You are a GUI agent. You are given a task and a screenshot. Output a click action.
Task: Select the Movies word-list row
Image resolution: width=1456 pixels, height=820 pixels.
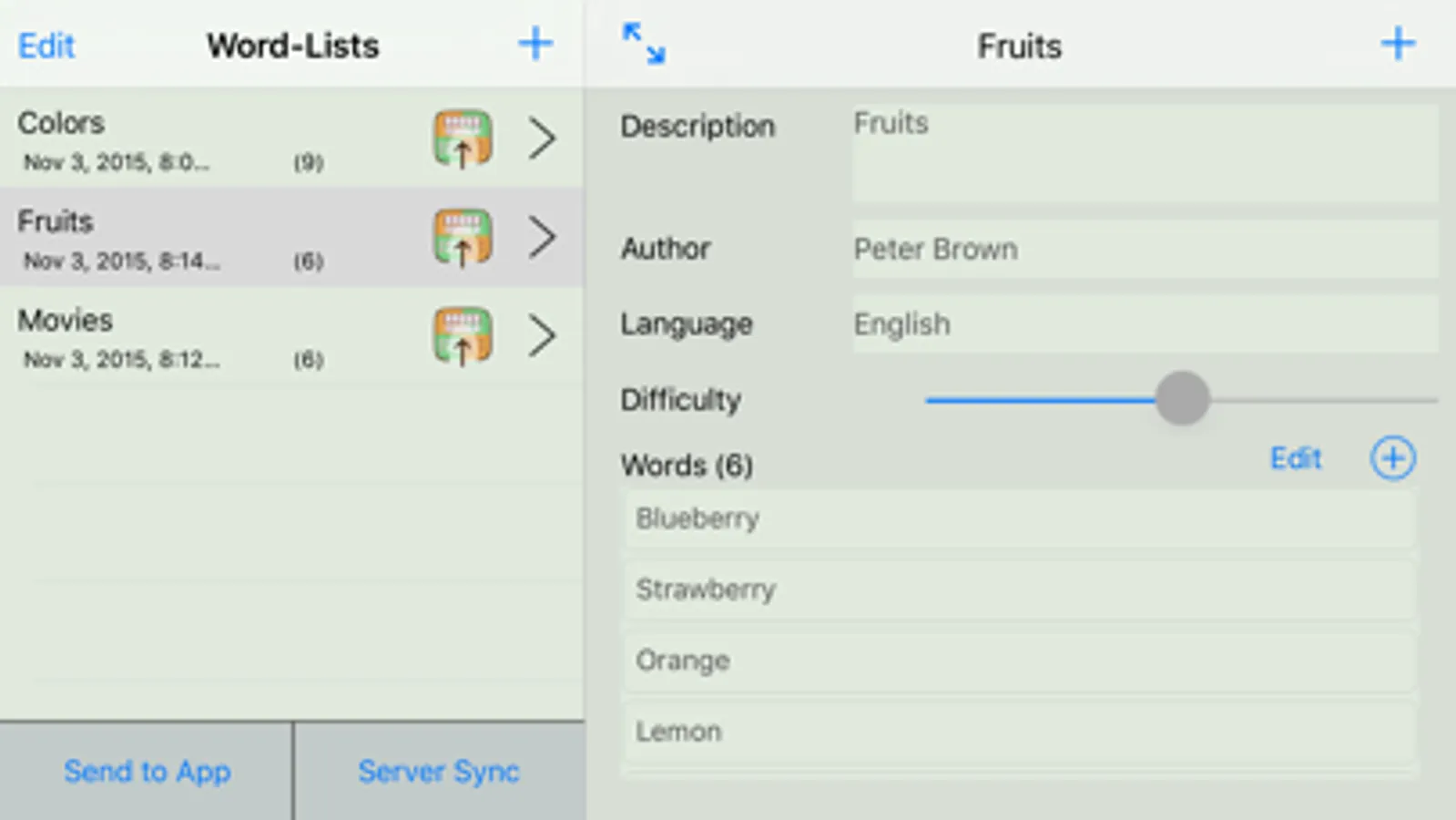[209, 336]
